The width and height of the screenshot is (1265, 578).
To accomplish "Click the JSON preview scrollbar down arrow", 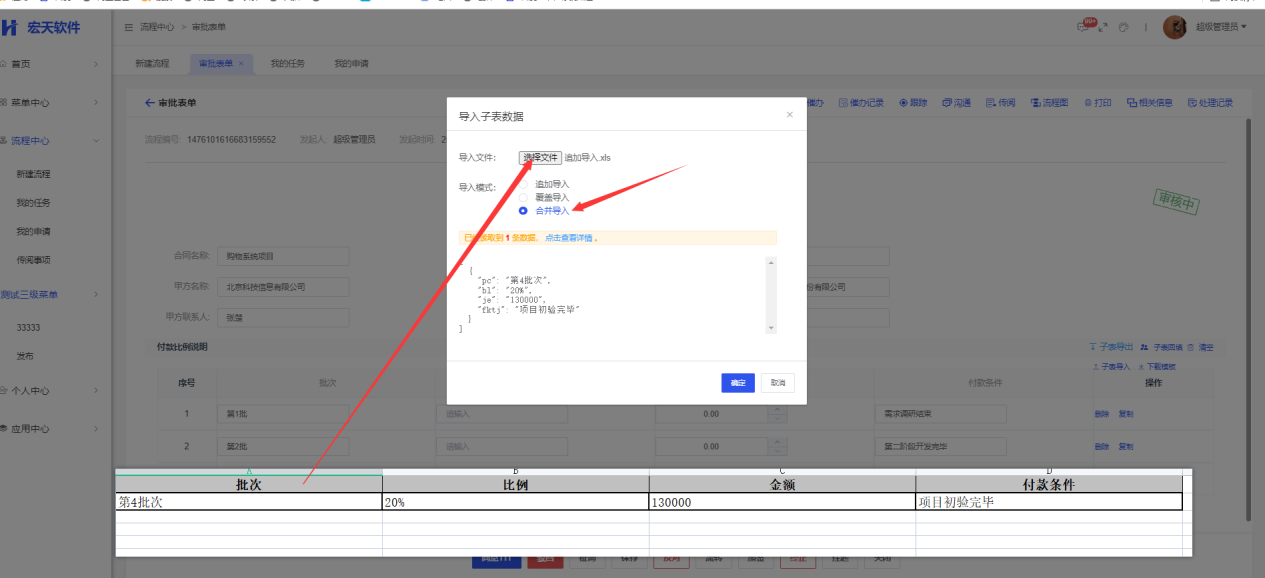I will tap(770, 328).
